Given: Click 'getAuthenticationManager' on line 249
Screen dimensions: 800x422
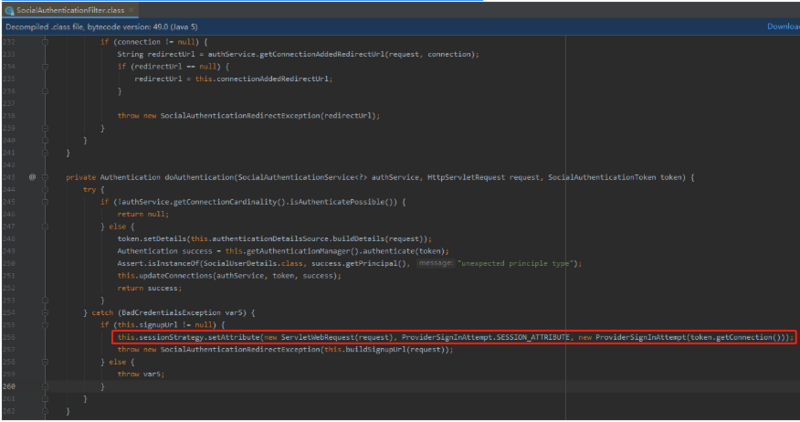Looking at the screenshot, I should click(x=296, y=251).
